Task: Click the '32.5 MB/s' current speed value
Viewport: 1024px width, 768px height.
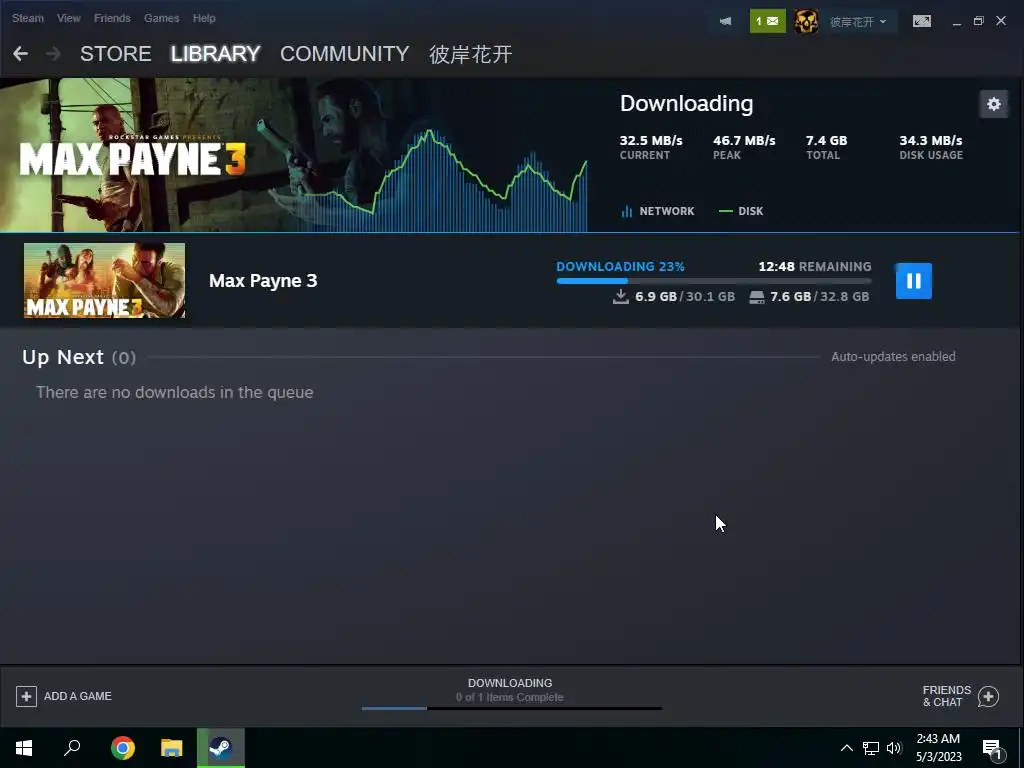Action: click(650, 140)
